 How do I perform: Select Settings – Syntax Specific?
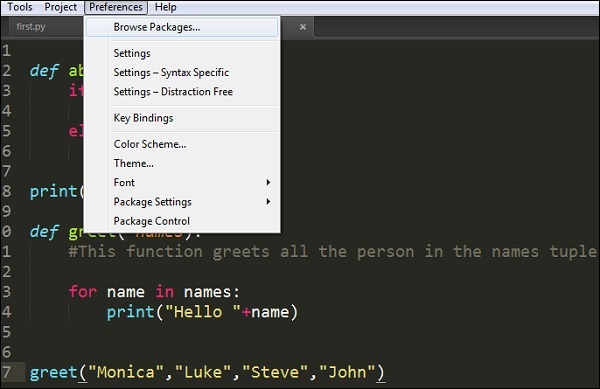tap(182, 72)
